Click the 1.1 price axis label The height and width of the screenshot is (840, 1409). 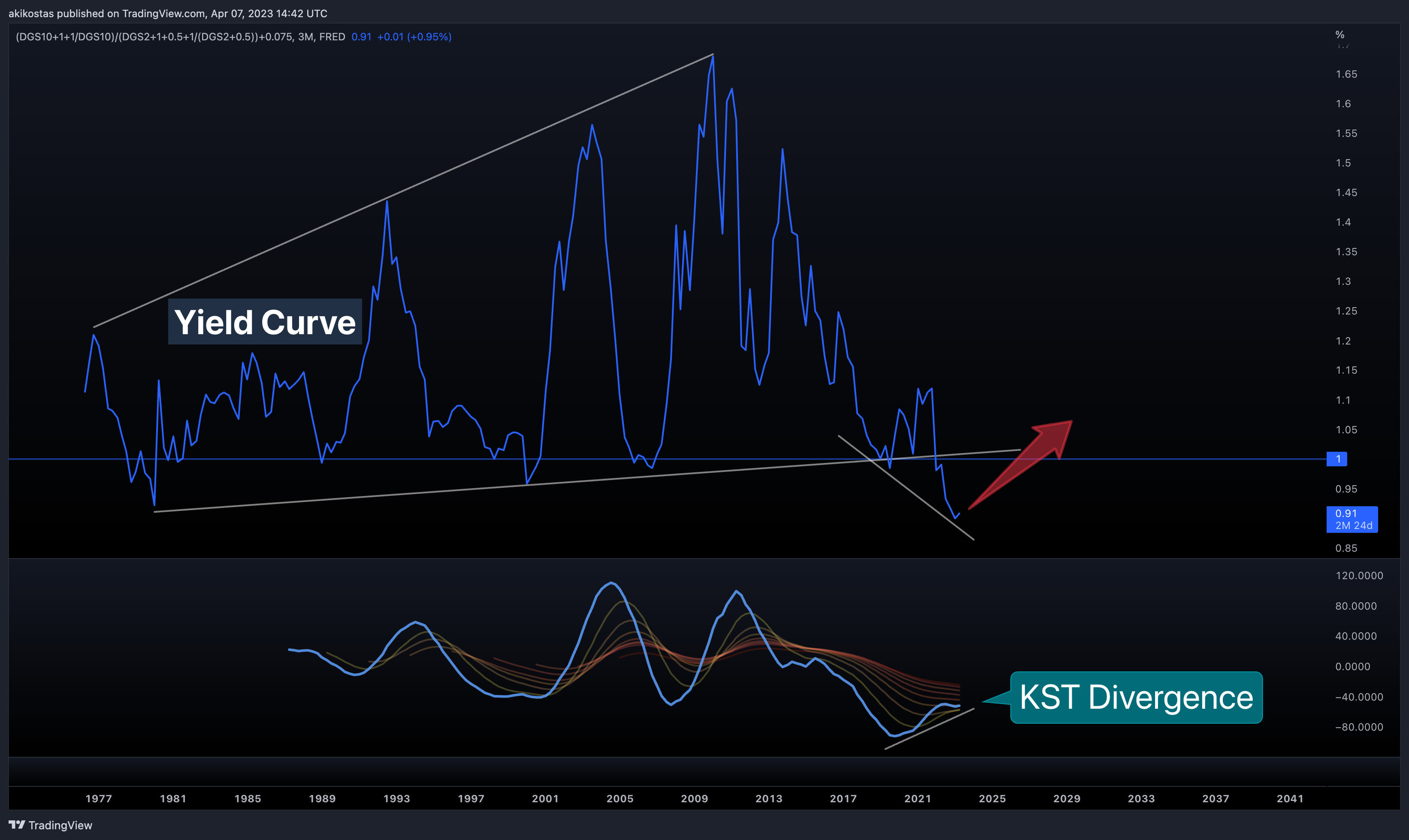(x=1343, y=400)
